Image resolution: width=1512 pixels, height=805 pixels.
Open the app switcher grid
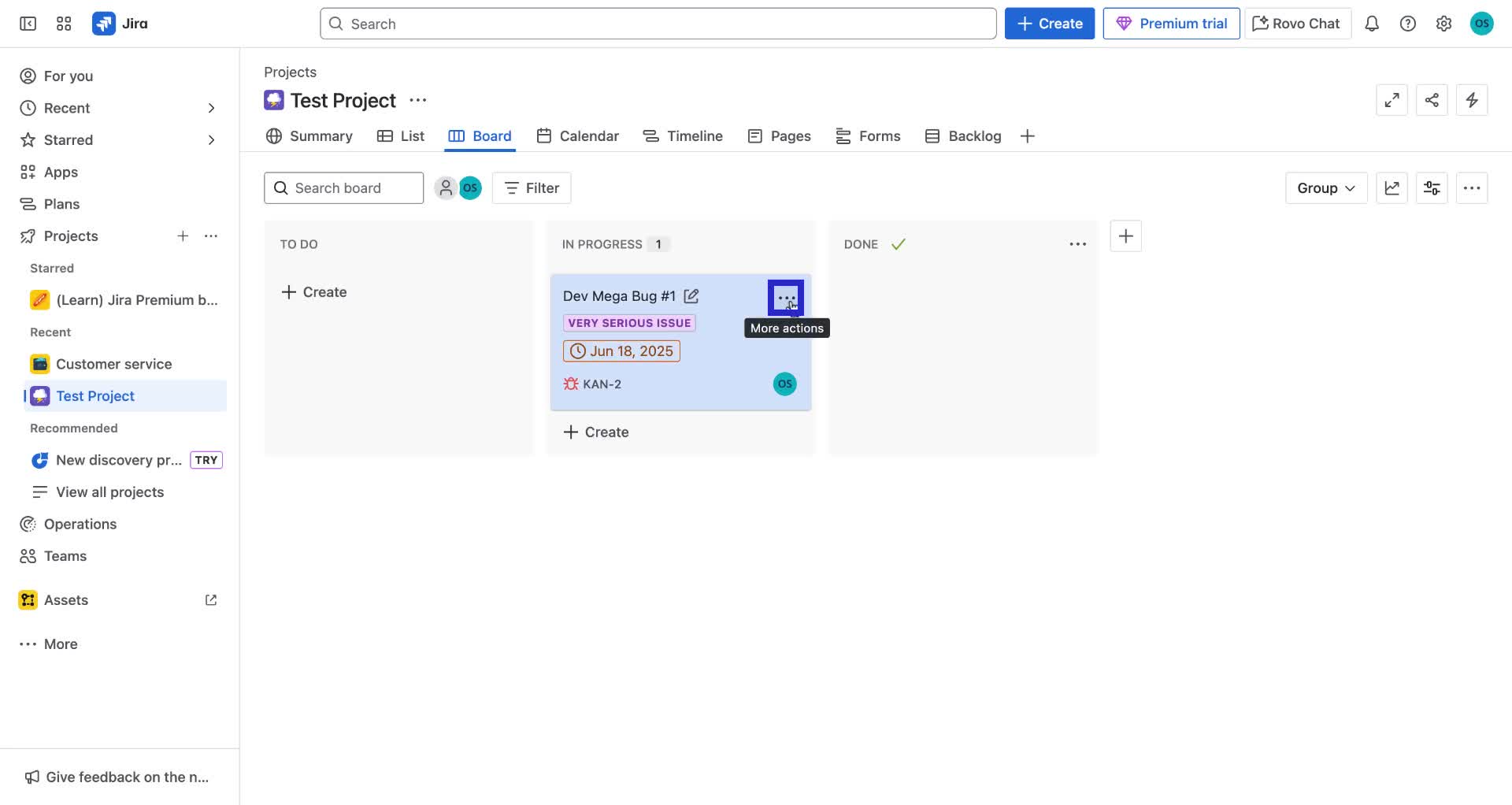pos(64,24)
